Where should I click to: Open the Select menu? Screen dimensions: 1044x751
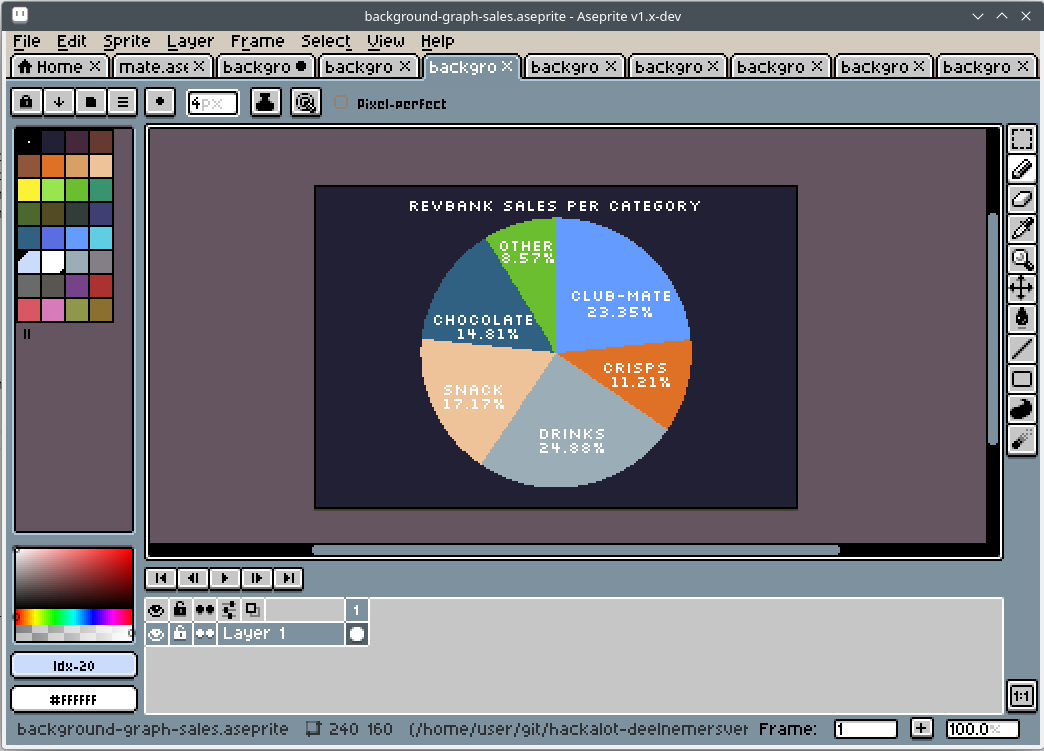coord(326,41)
